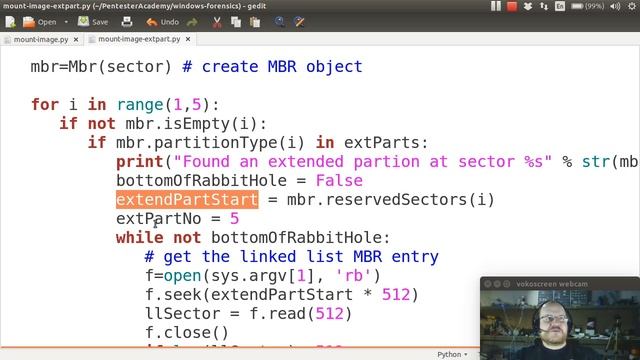The height and width of the screenshot is (360, 640).
Task: Open the Python language selector in status bar
Action: [x=452, y=354]
